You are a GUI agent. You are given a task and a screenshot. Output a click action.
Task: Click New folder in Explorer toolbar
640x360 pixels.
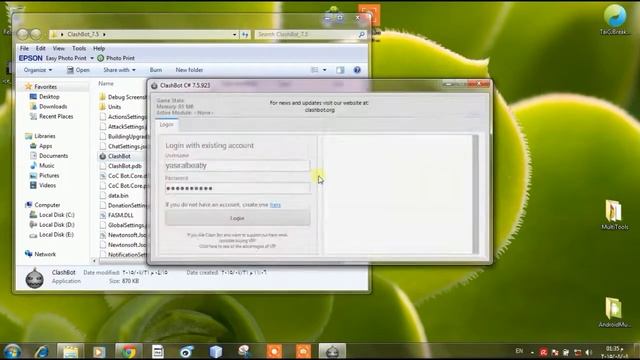click(x=189, y=70)
